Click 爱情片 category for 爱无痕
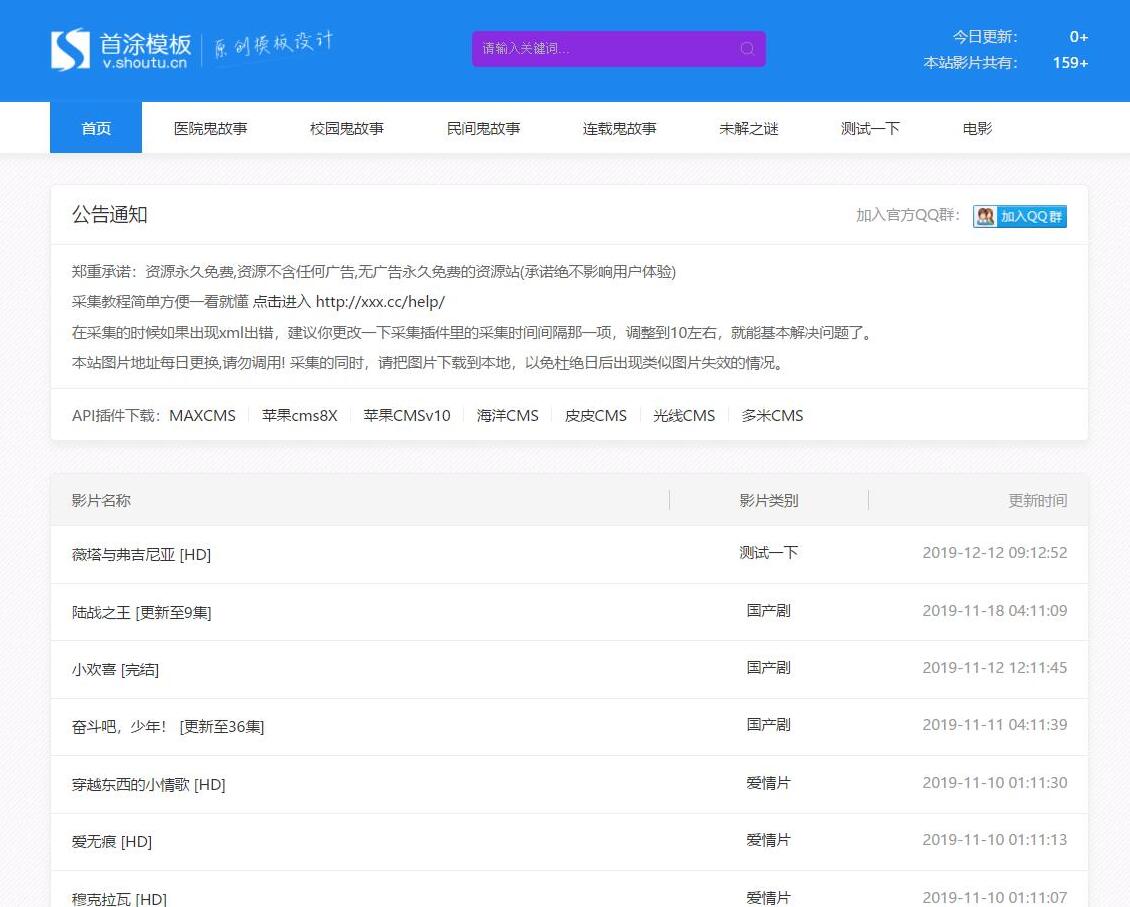The width and height of the screenshot is (1130, 907). pyautogui.click(x=768, y=839)
